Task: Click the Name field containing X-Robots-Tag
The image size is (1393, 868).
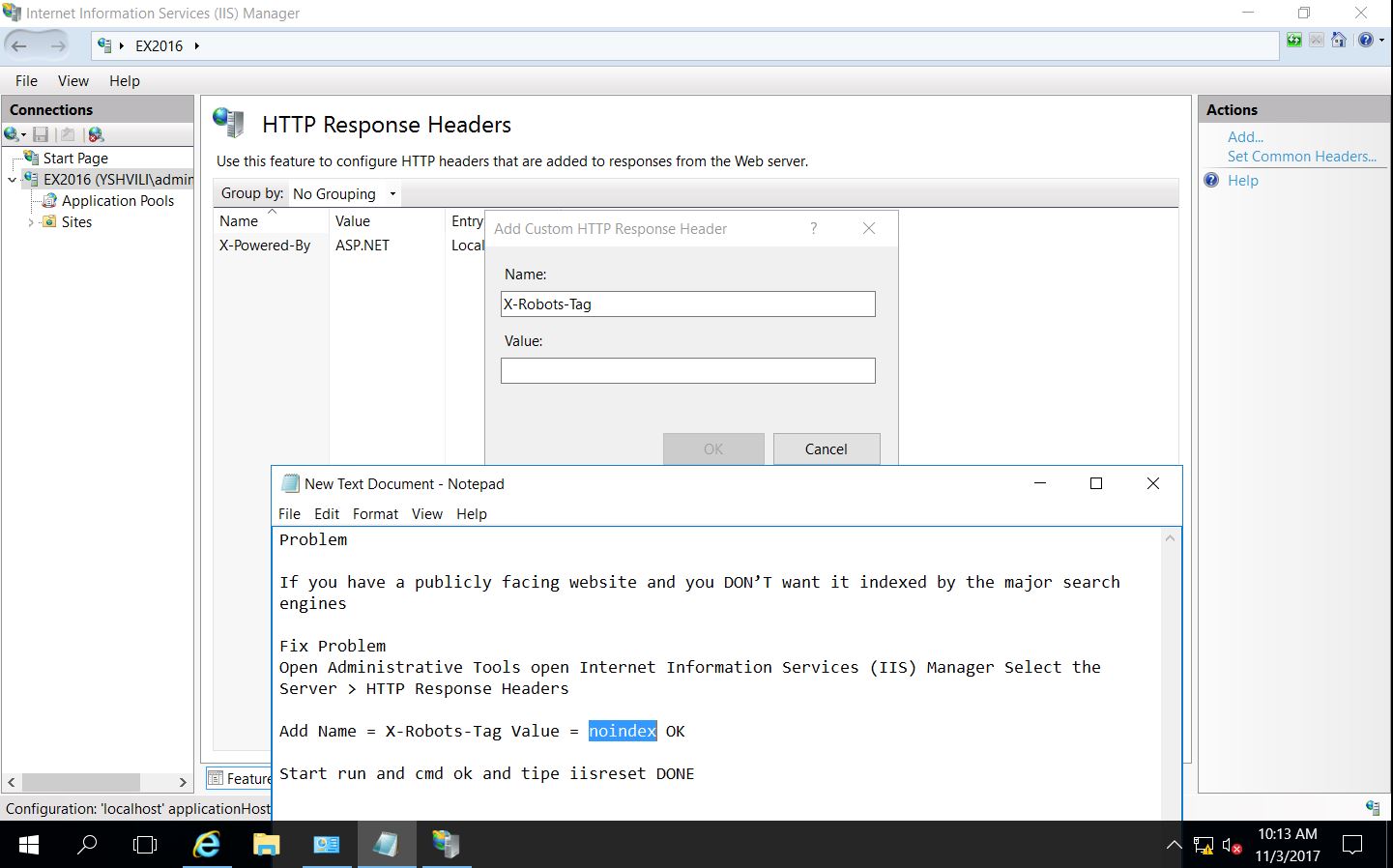Action: click(x=688, y=304)
